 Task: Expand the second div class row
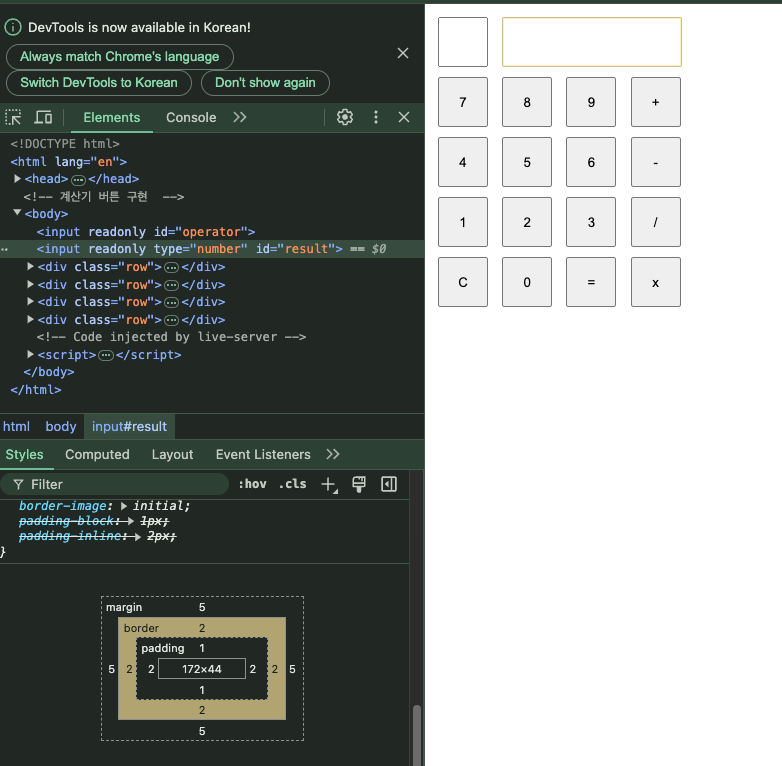[x=30, y=284]
